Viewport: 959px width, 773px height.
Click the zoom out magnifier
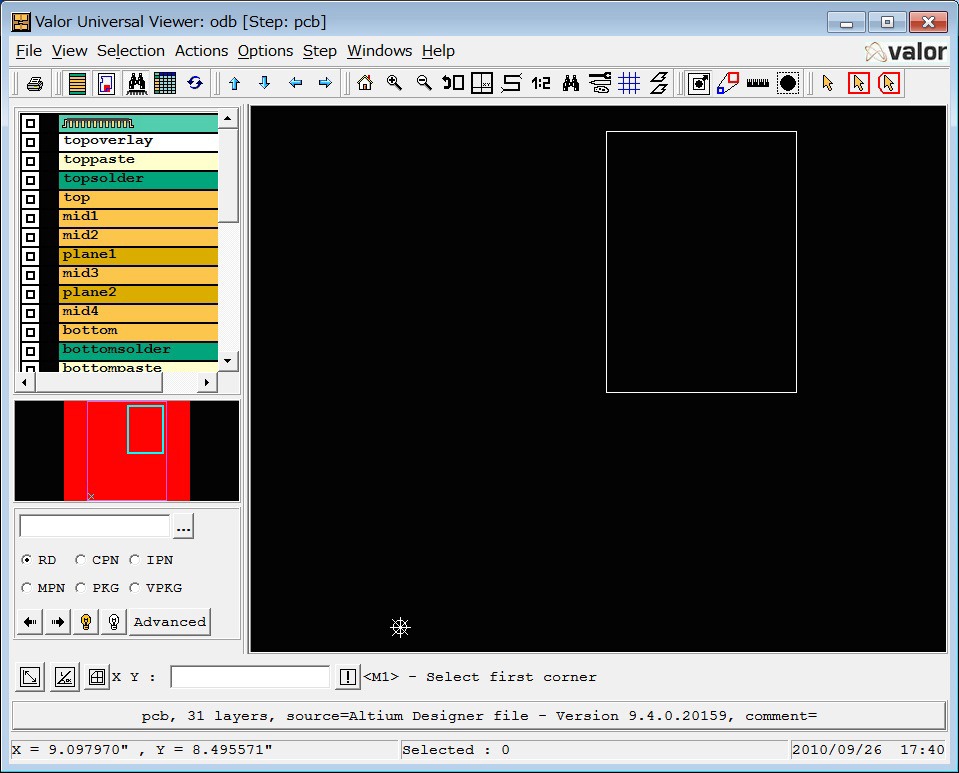pos(424,83)
